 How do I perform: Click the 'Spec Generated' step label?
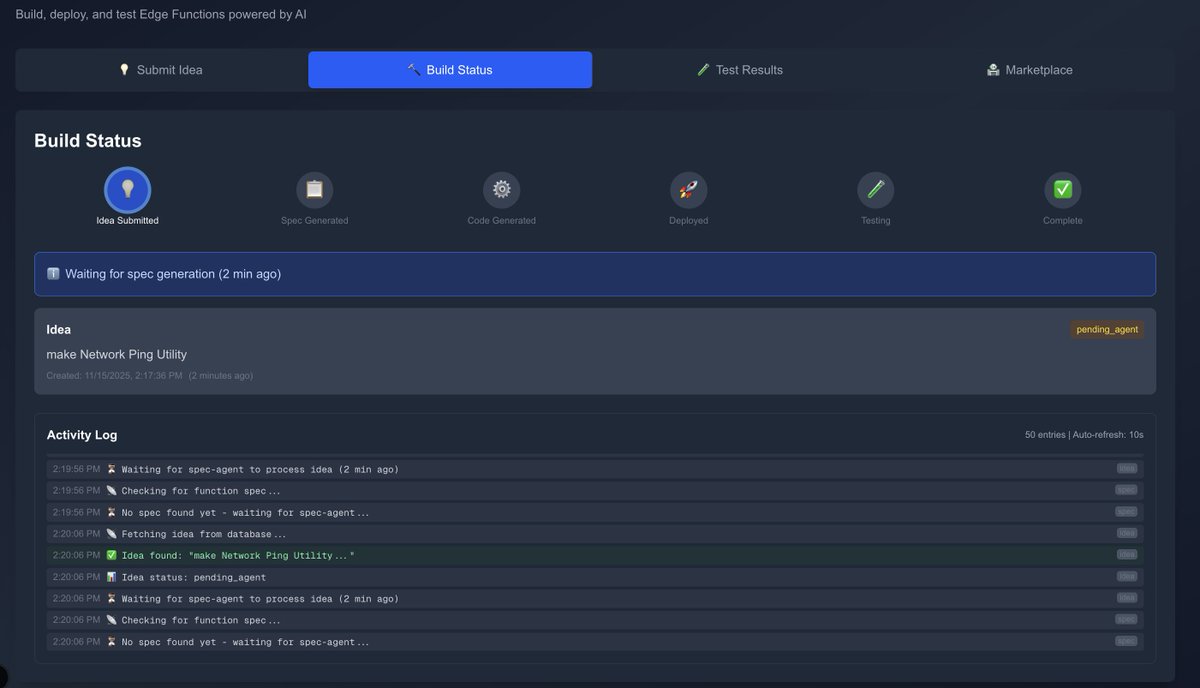pos(314,220)
